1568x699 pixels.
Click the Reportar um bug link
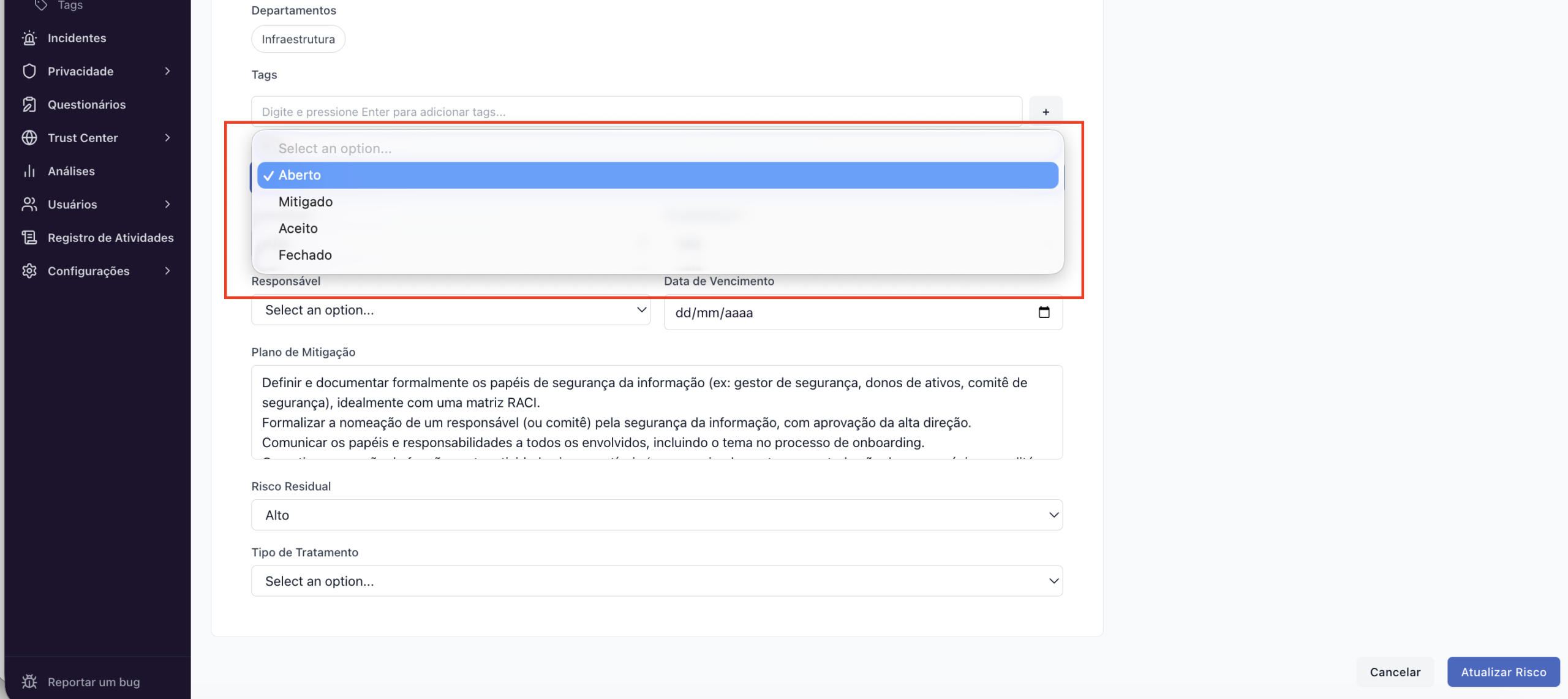pyautogui.click(x=94, y=682)
